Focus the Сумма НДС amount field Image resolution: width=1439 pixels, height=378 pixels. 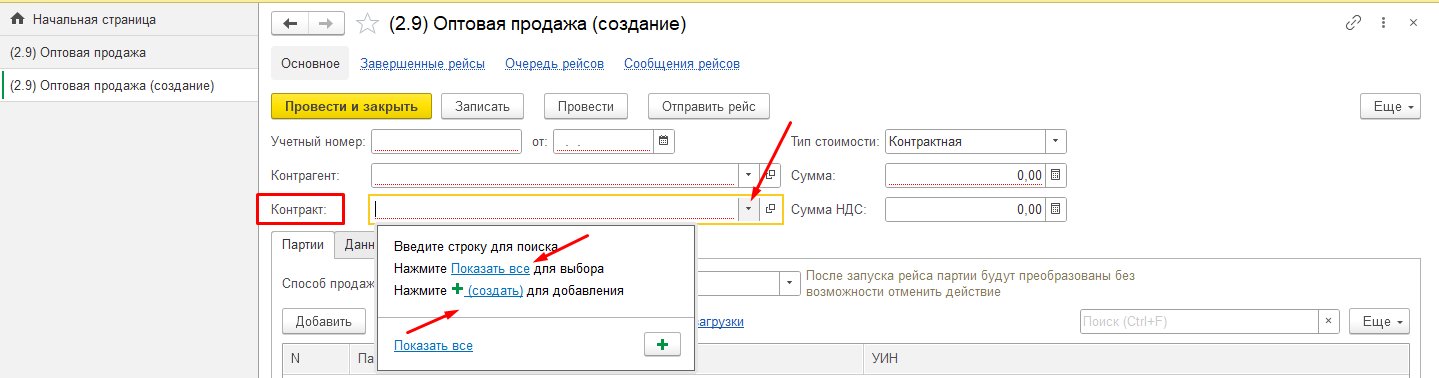click(965, 209)
